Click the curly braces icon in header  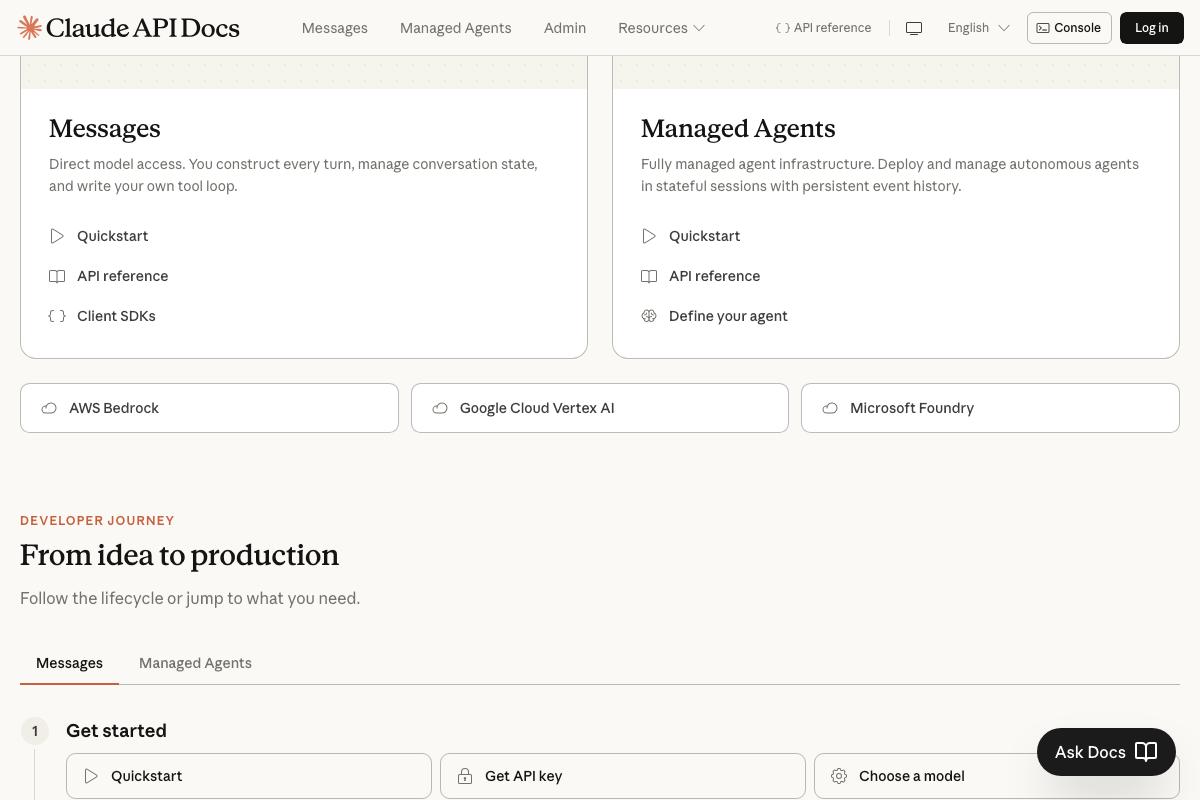pos(783,28)
